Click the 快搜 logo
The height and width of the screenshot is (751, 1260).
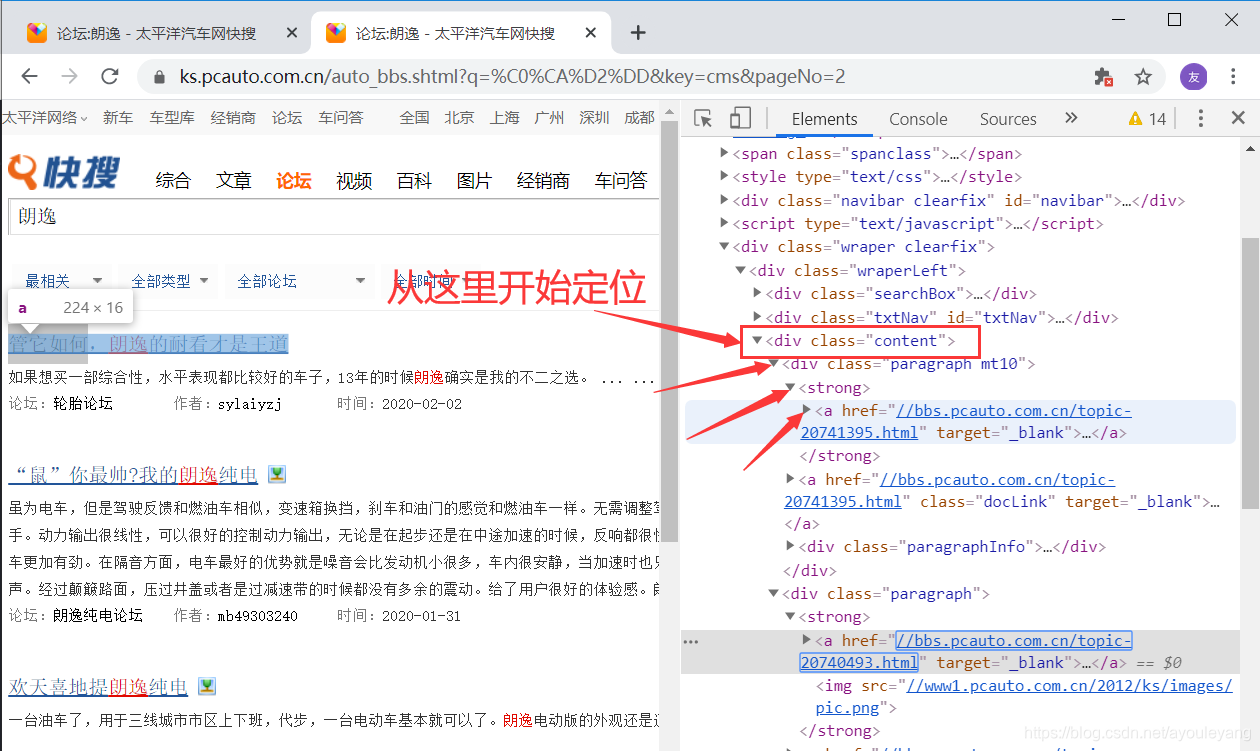pyautogui.click(x=63, y=173)
